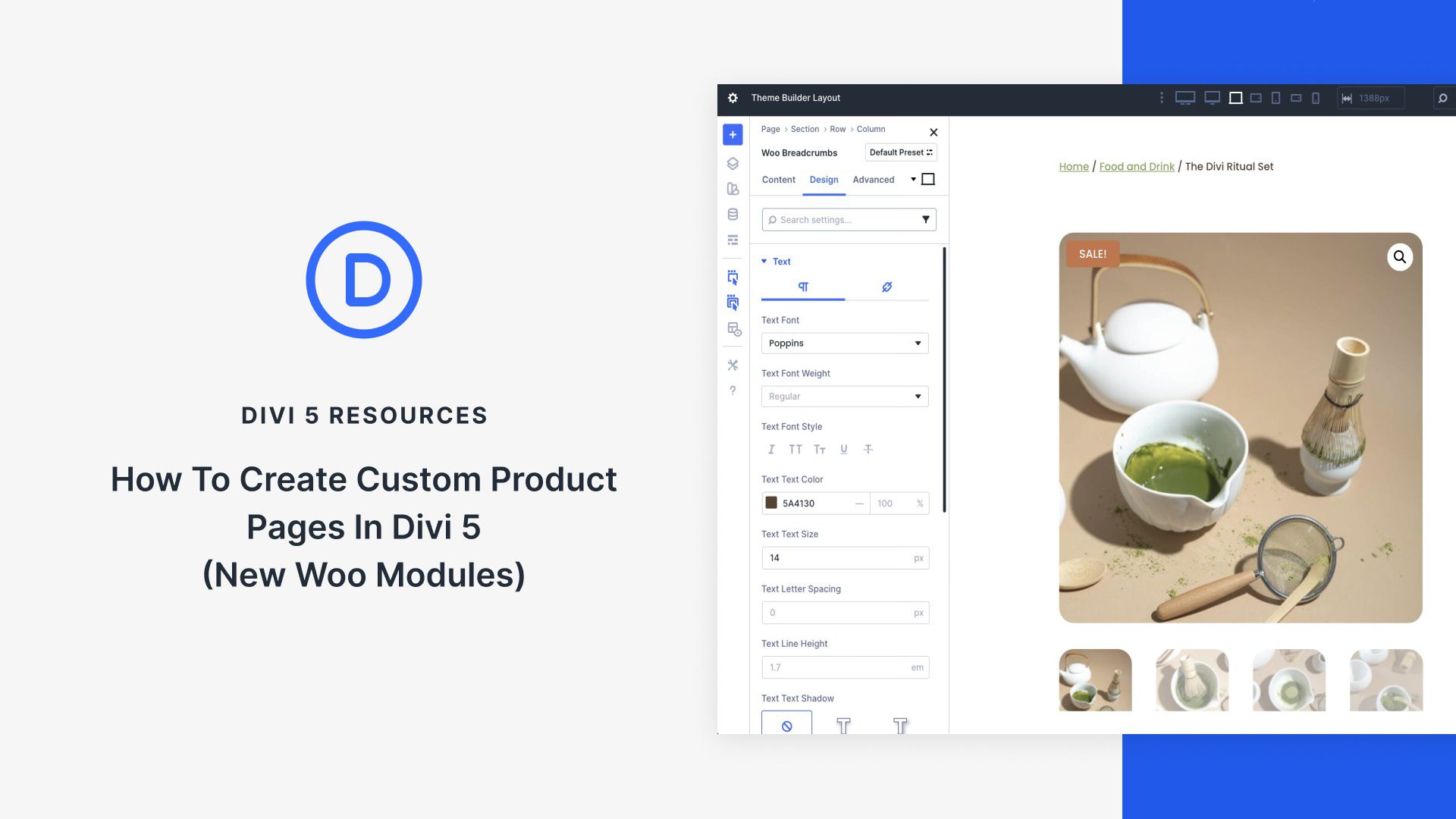1456x819 pixels.
Task: Open the Help question mark icon
Action: pyautogui.click(x=733, y=391)
